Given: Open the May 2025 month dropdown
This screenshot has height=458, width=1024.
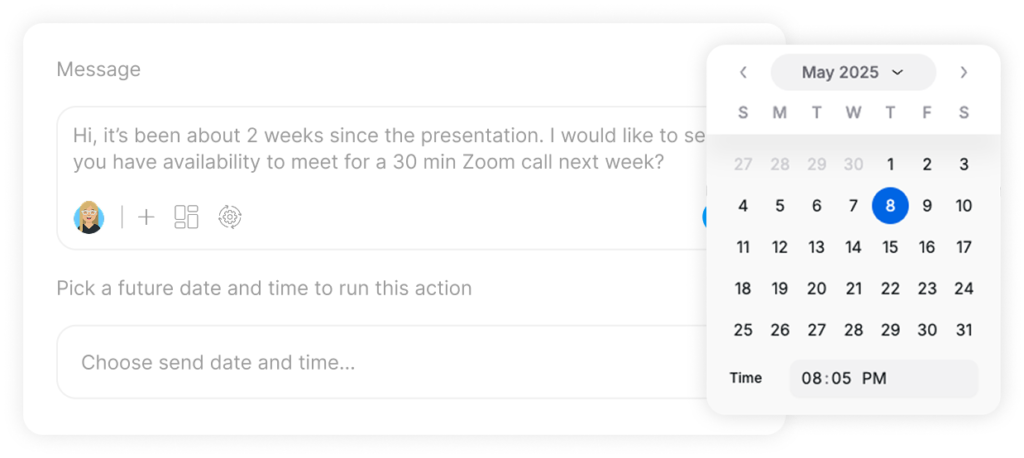Looking at the screenshot, I should (x=853, y=72).
